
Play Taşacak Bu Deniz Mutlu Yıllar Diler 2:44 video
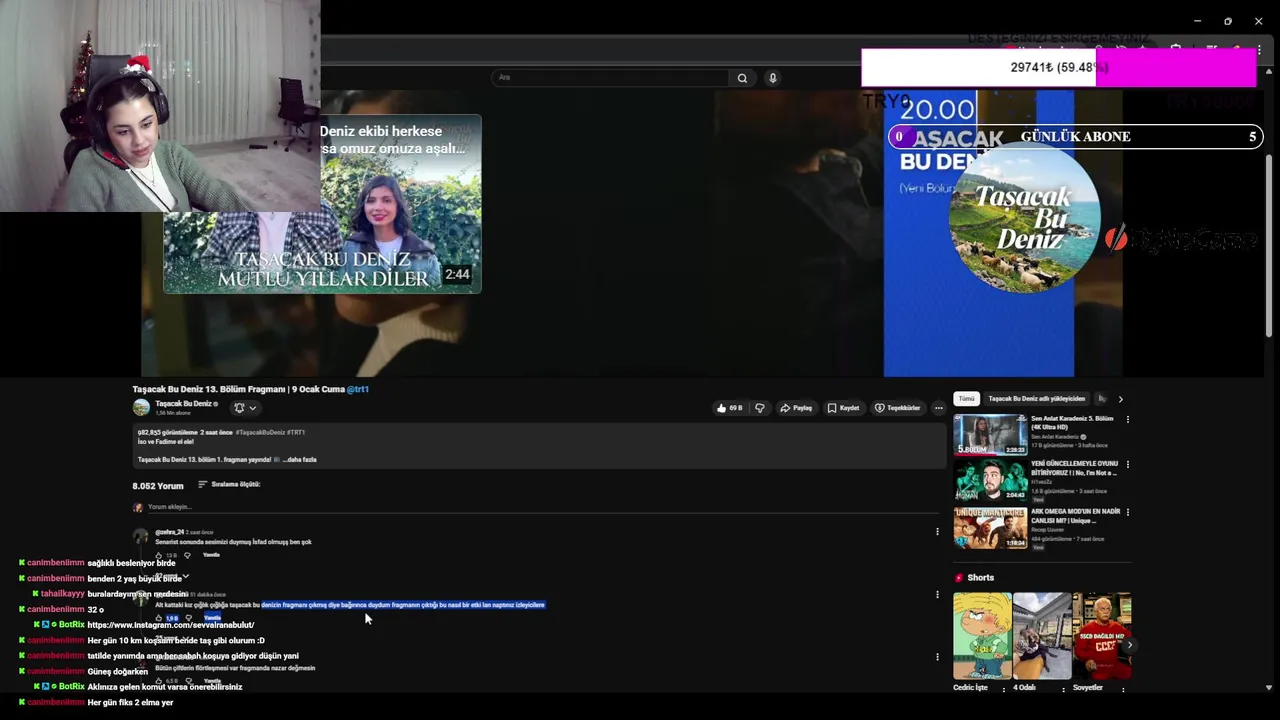(x=322, y=204)
